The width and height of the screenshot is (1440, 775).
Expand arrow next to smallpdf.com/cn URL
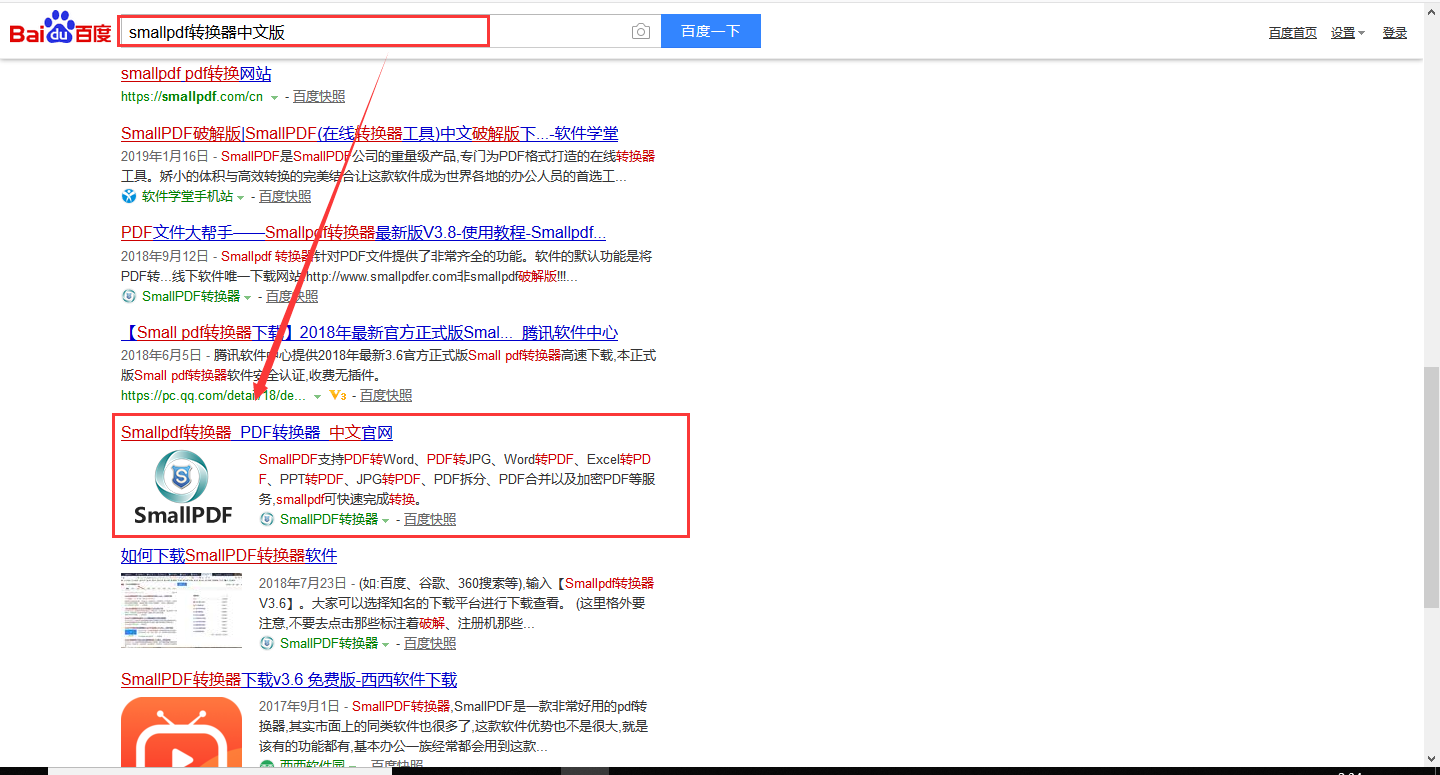coord(274,97)
